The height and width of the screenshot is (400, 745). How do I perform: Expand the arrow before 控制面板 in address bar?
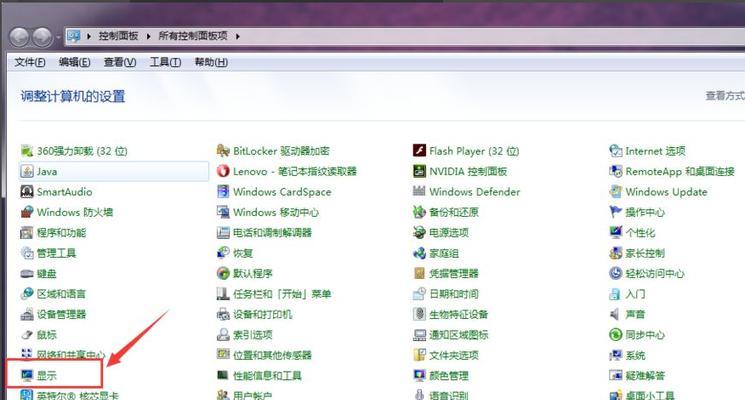89,36
